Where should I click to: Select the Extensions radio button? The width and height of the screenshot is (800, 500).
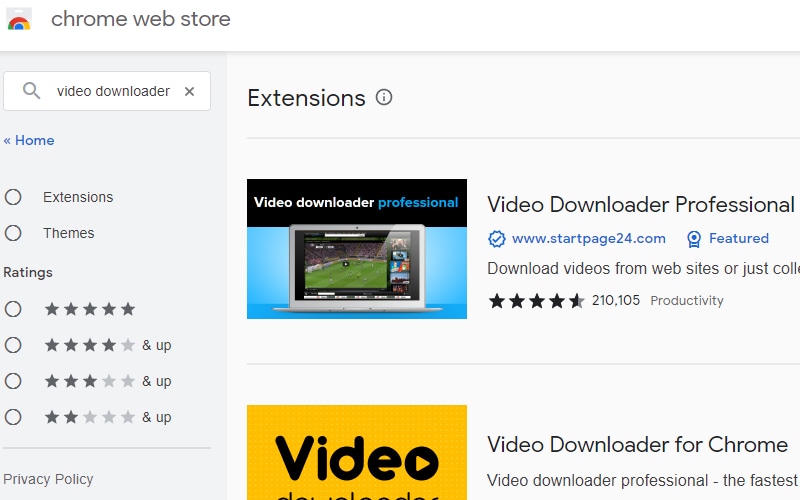[x=13, y=197]
